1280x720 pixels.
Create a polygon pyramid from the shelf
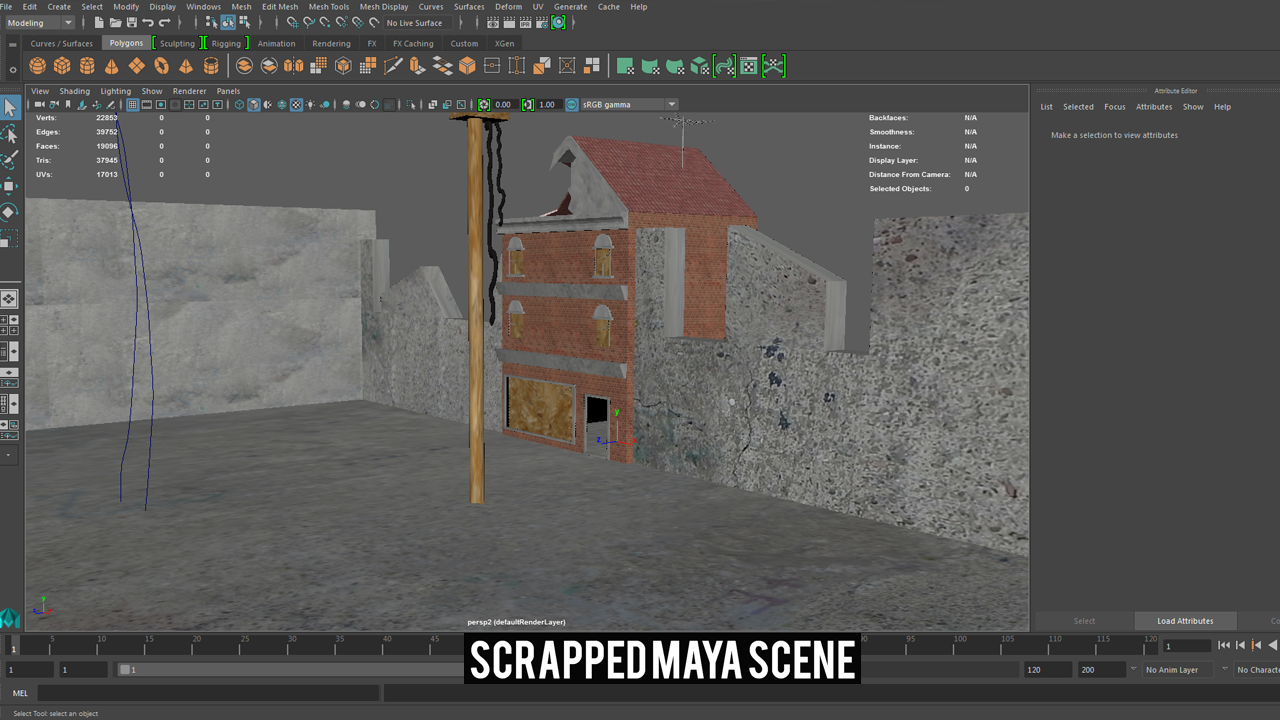185,66
